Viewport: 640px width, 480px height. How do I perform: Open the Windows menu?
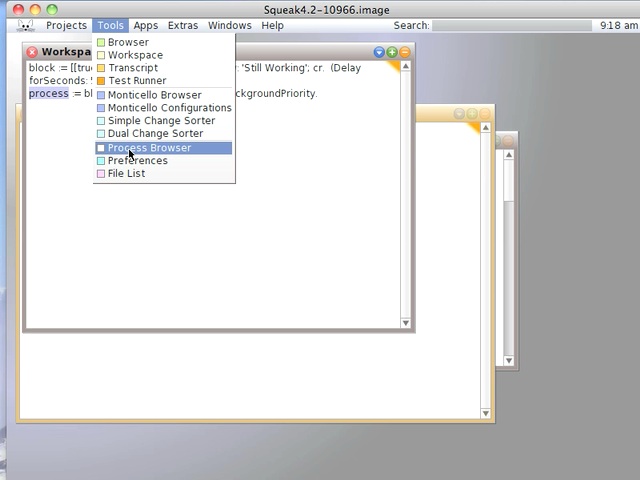(230, 25)
